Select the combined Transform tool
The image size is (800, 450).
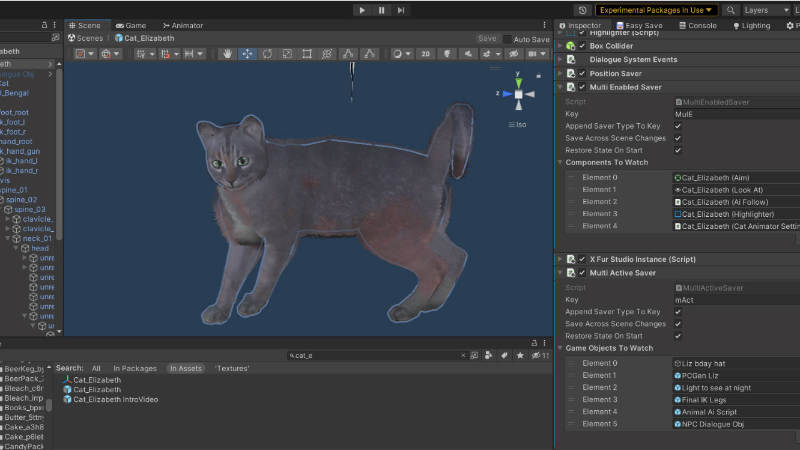point(327,54)
